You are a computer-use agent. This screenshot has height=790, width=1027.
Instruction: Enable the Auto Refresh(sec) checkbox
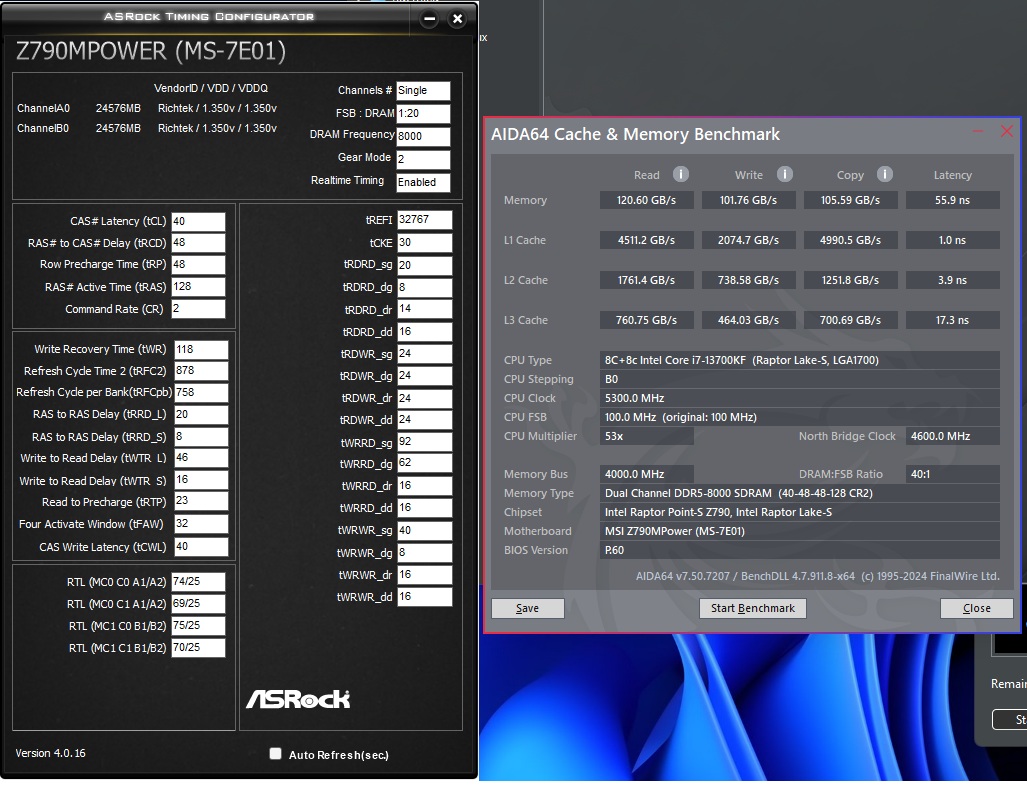point(276,753)
